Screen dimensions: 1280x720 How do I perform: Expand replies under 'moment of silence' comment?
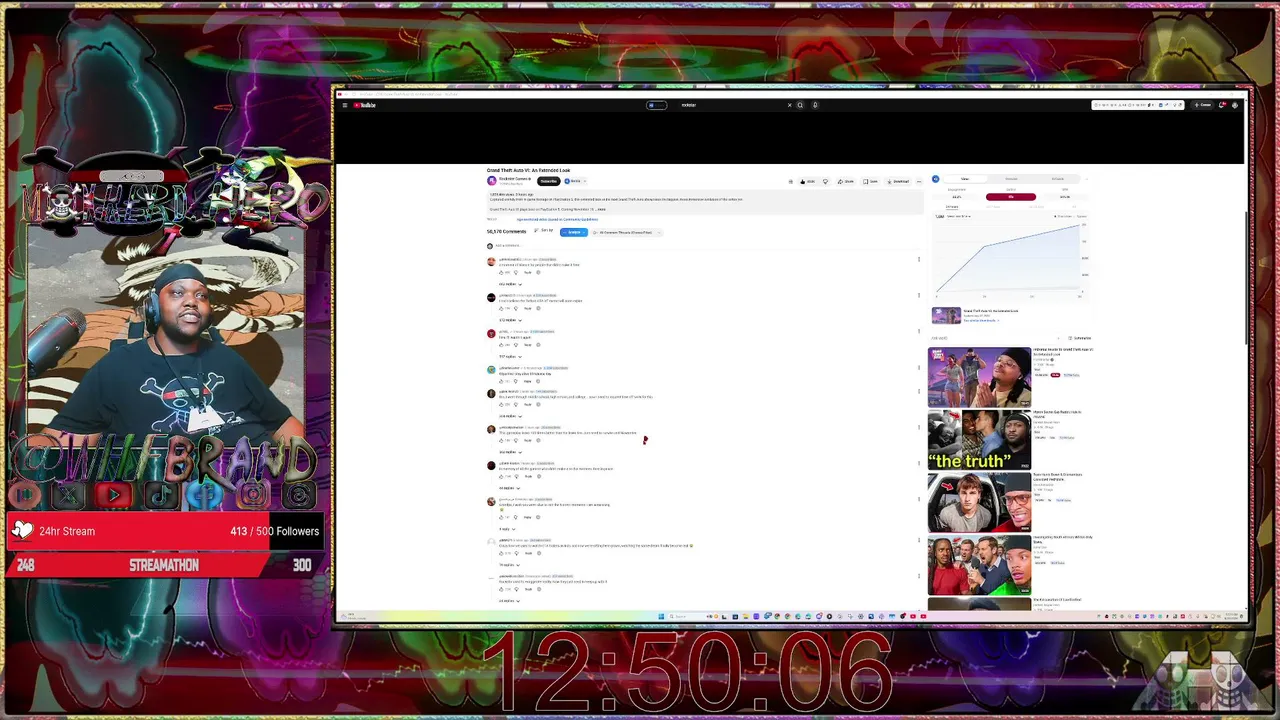coord(510,284)
